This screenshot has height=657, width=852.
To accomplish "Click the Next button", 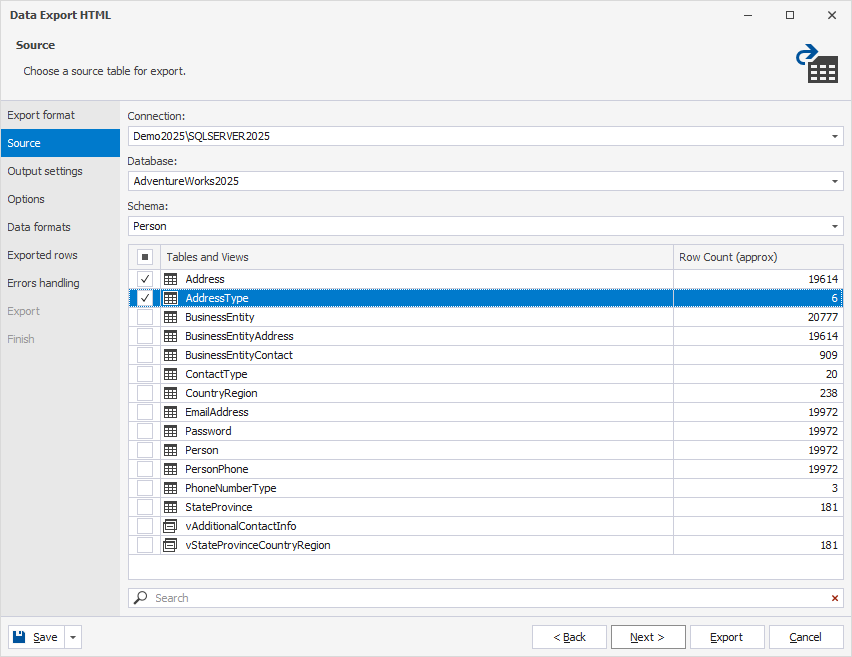I will [648, 637].
